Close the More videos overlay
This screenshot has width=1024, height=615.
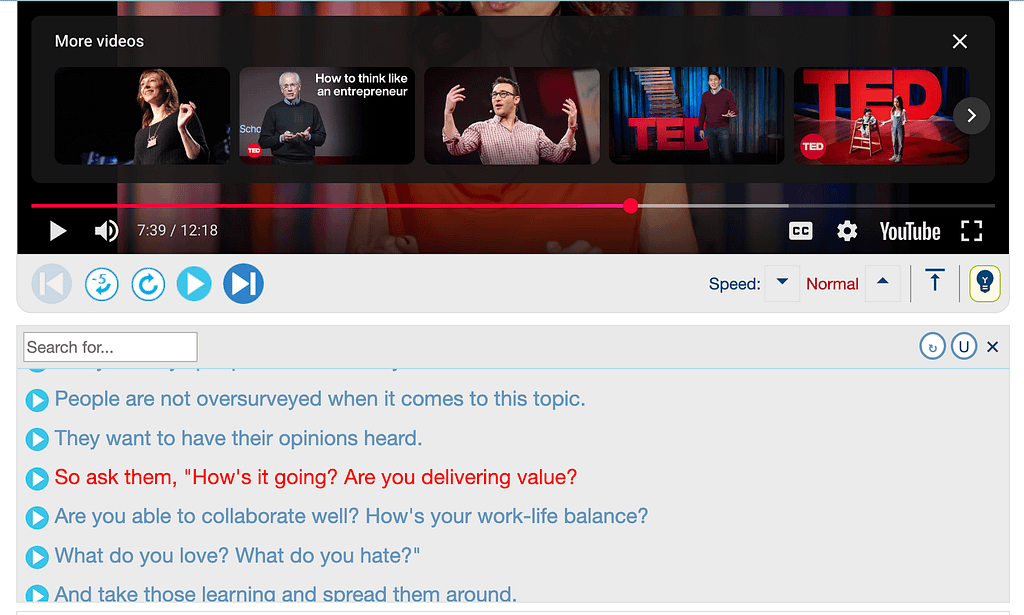(960, 41)
